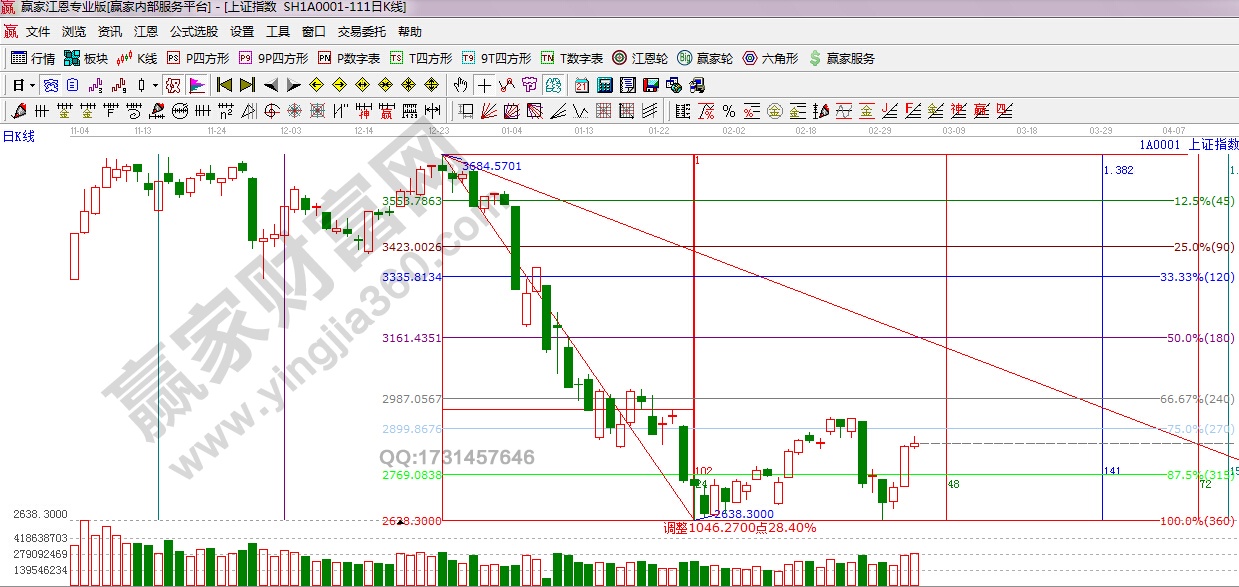Expand the 日 period dropdown arrow

tap(31, 85)
